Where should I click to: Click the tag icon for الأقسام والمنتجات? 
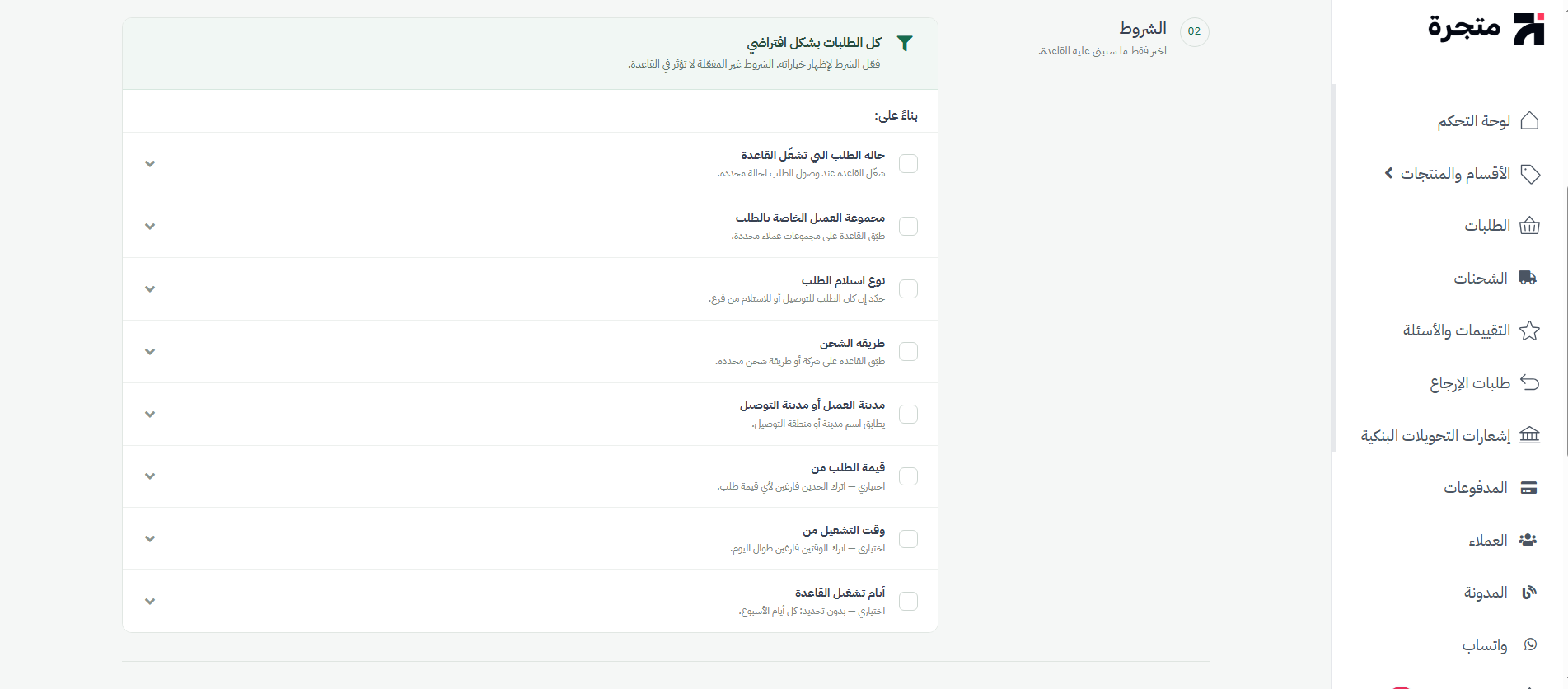point(1530,174)
